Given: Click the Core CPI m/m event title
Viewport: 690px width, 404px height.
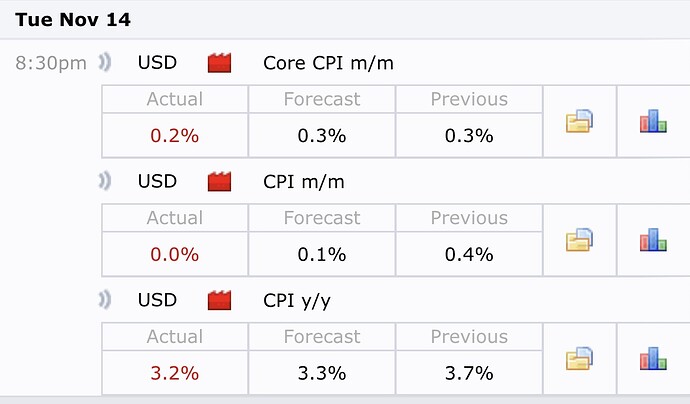Looking at the screenshot, I should [x=328, y=63].
